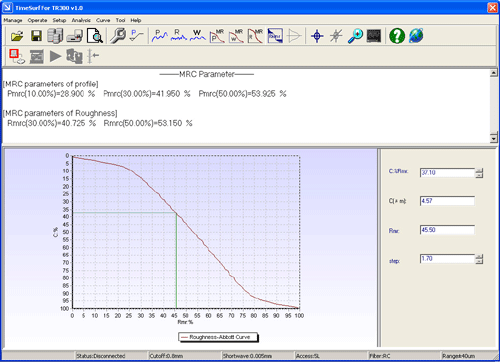
Task: Click the open folder icon in toolbar
Action: click(x=17, y=36)
